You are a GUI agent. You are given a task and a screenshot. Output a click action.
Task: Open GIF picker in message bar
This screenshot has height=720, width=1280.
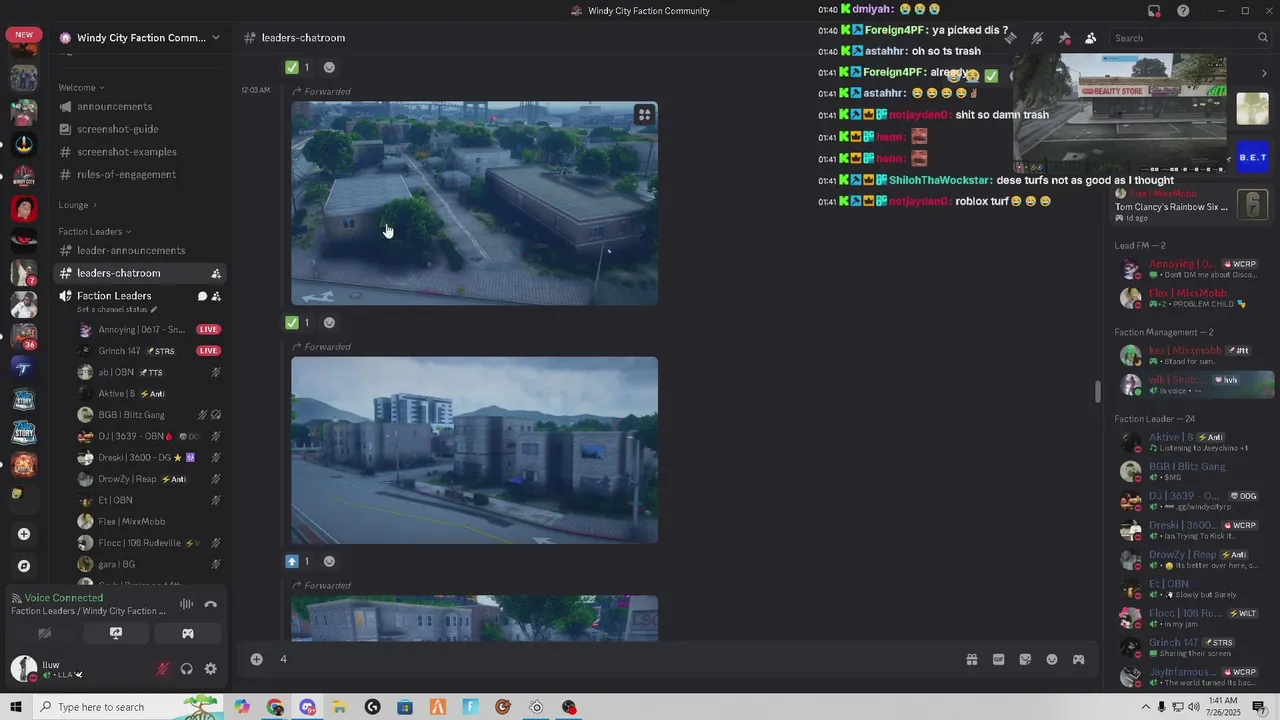point(998,659)
